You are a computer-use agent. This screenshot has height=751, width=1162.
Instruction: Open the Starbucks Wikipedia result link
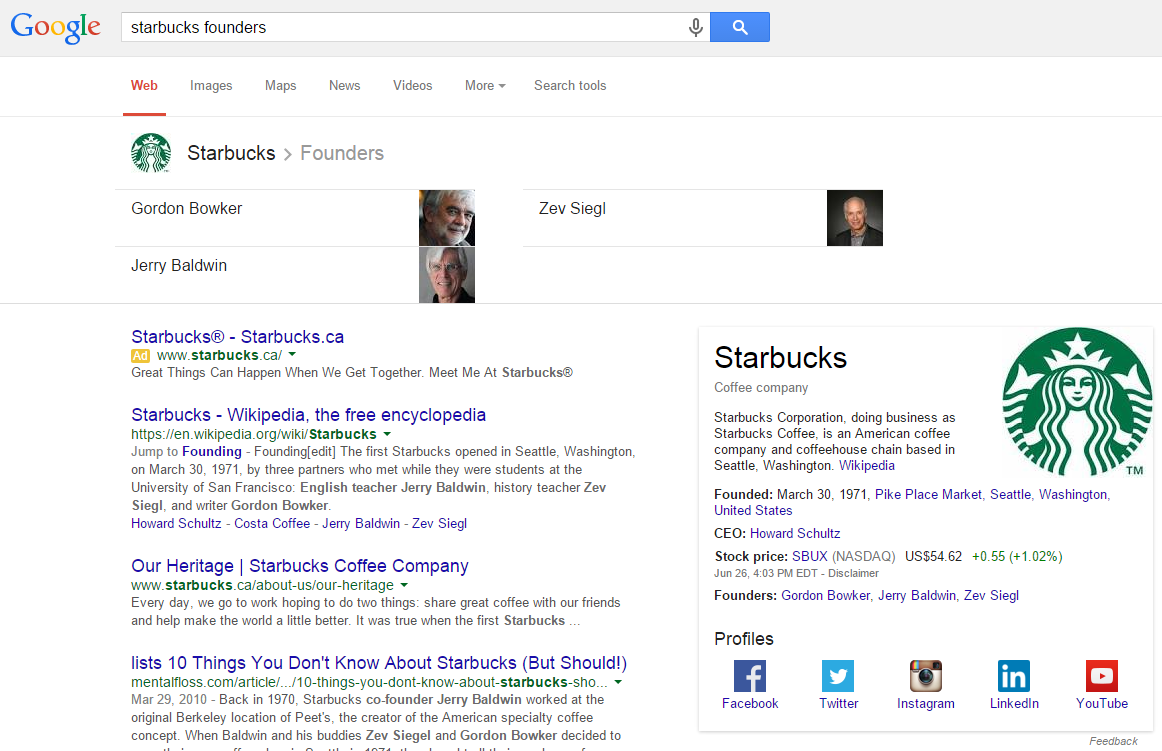click(308, 415)
